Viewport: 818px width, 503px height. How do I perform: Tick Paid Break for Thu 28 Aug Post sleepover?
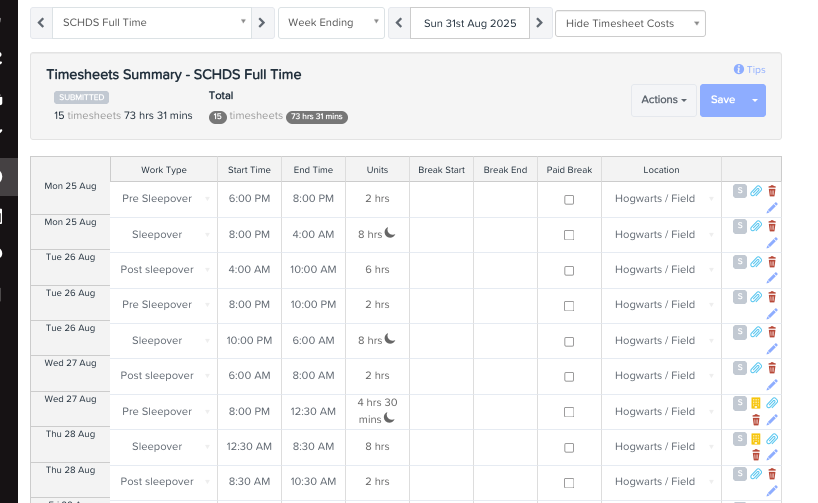tap(569, 483)
